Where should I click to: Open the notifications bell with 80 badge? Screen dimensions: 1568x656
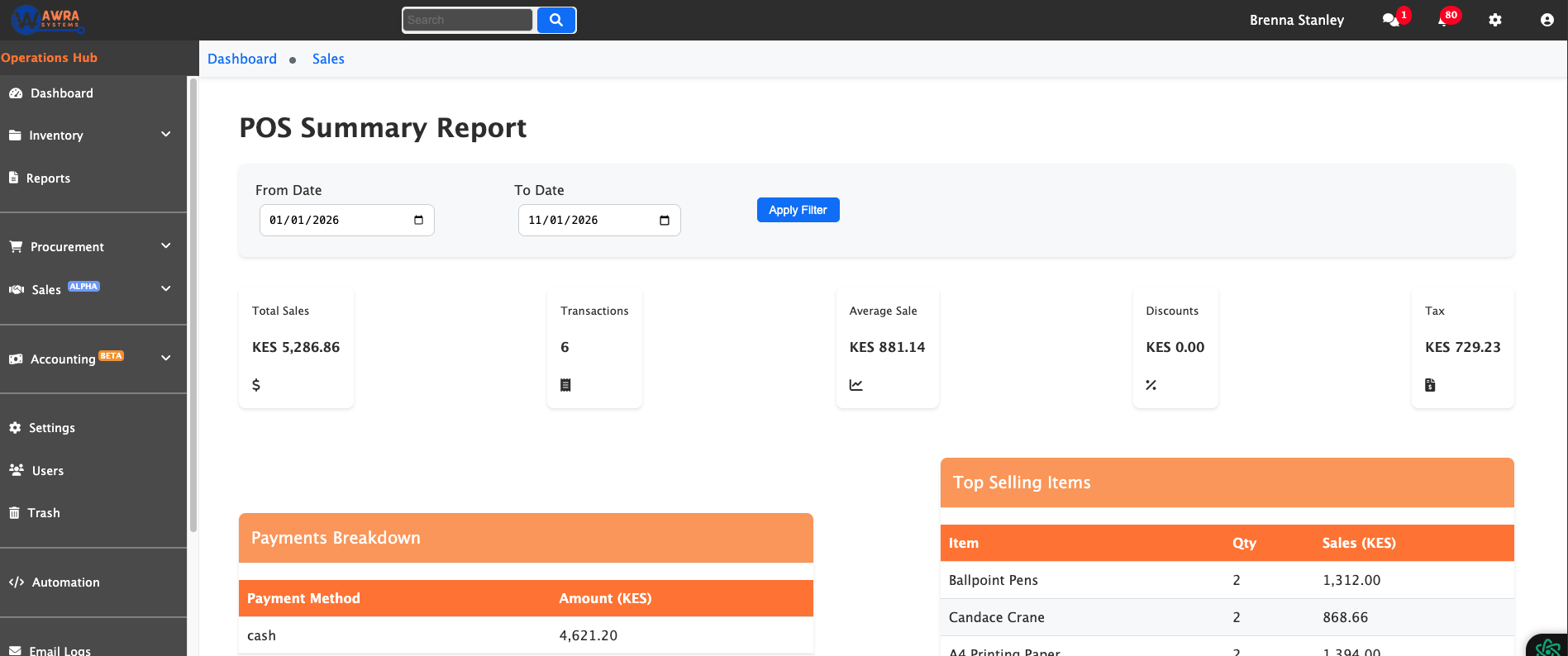pos(1442,20)
